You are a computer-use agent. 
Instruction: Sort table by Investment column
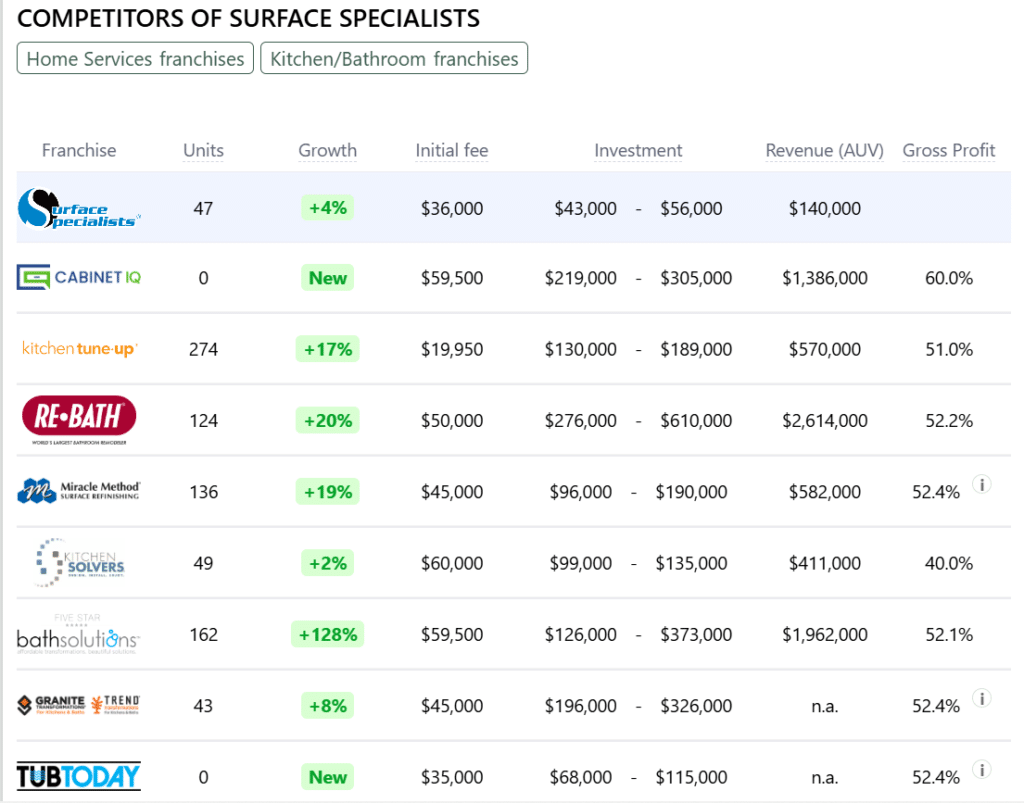click(x=638, y=150)
